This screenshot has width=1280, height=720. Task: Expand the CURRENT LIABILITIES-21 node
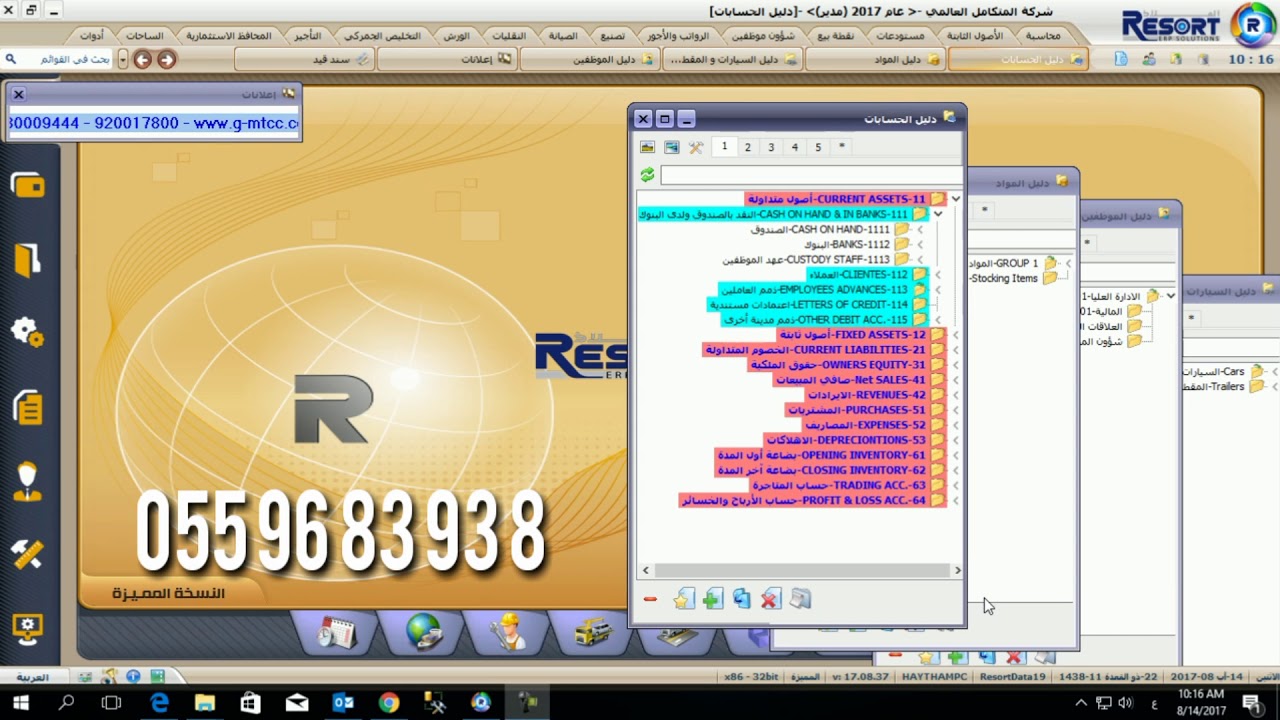[x=956, y=350]
